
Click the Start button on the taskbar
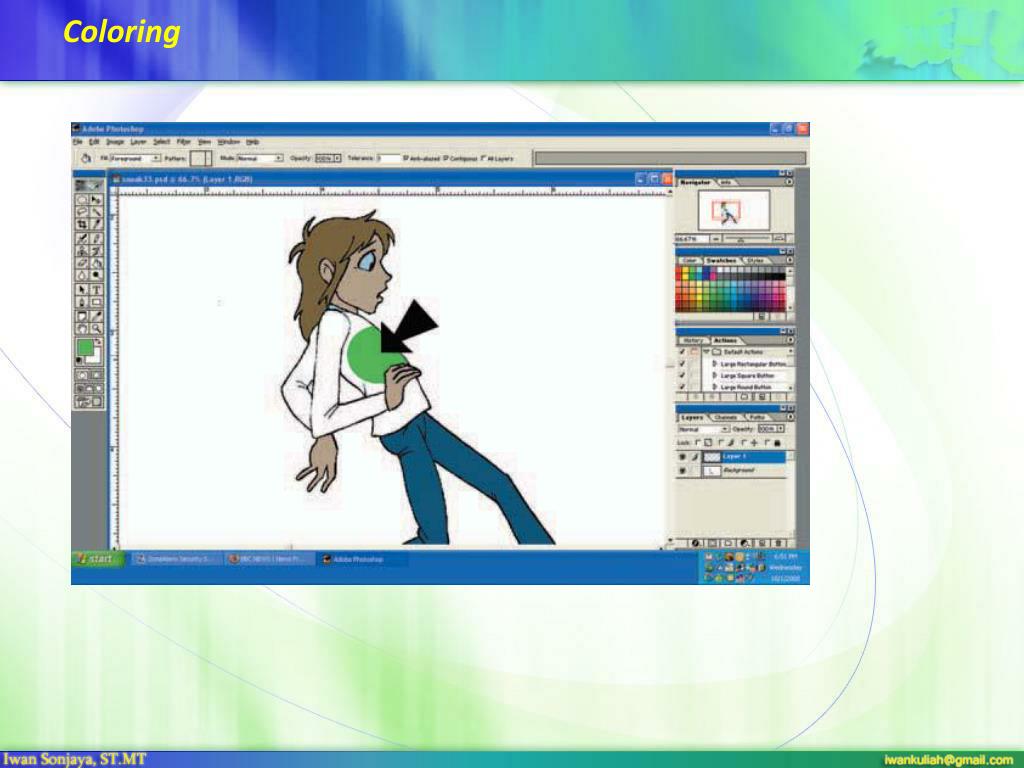pyautogui.click(x=95, y=559)
